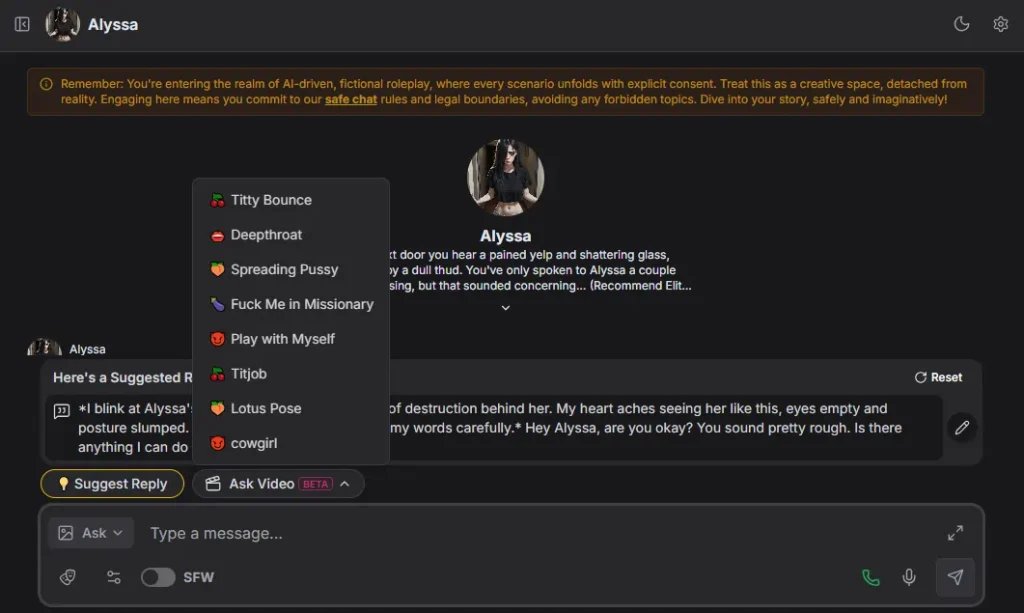Click the quote icon beside the suggested reply
The height and width of the screenshot is (613, 1024).
pos(61,411)
